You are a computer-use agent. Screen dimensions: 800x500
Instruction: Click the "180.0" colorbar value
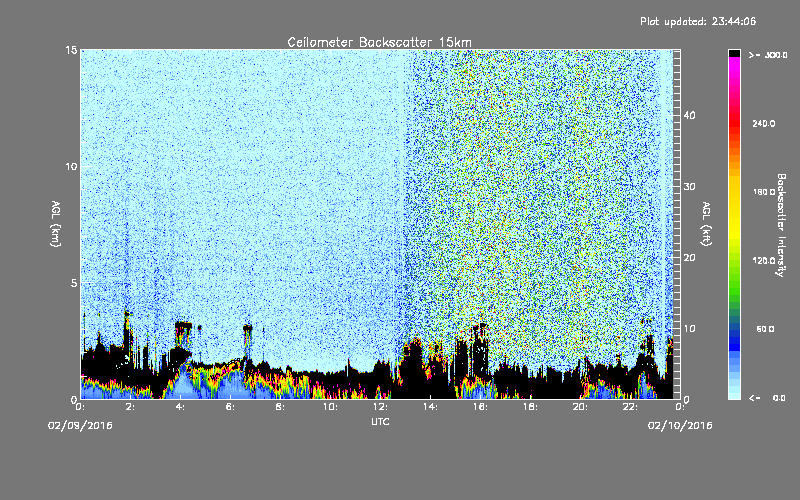pyautogui.click(x=764, y=192)
